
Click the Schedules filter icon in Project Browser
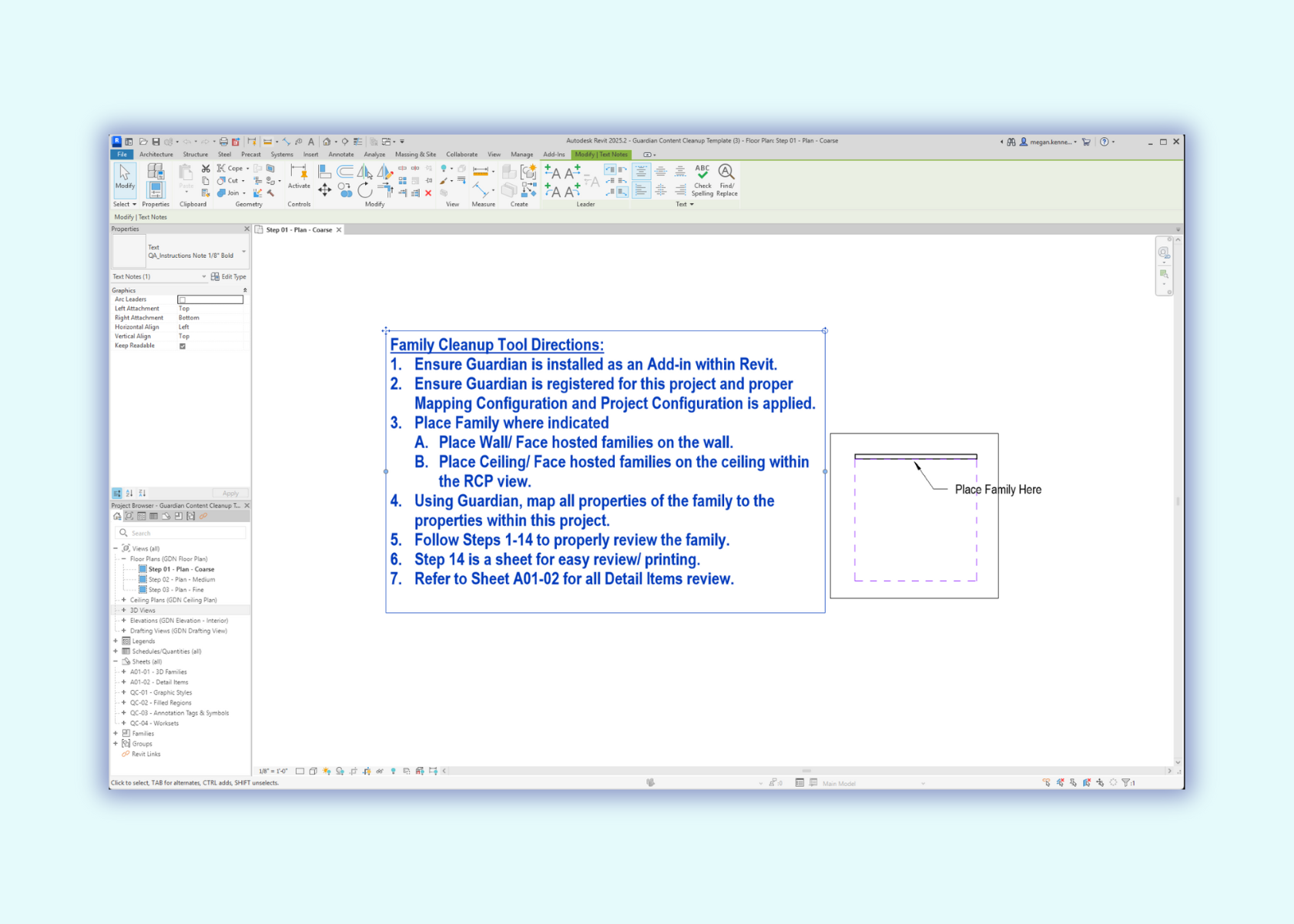click(x=153, y=516)
